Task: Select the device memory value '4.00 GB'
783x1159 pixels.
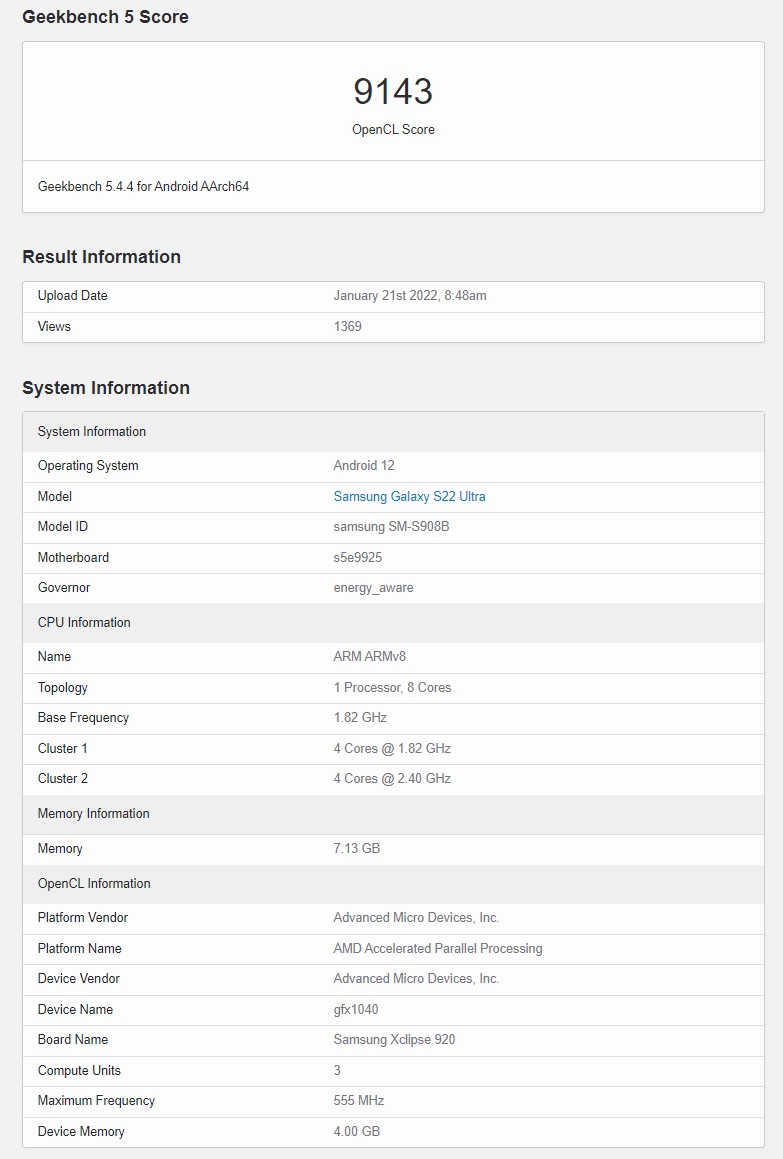Action: (x=356, y=1132)
